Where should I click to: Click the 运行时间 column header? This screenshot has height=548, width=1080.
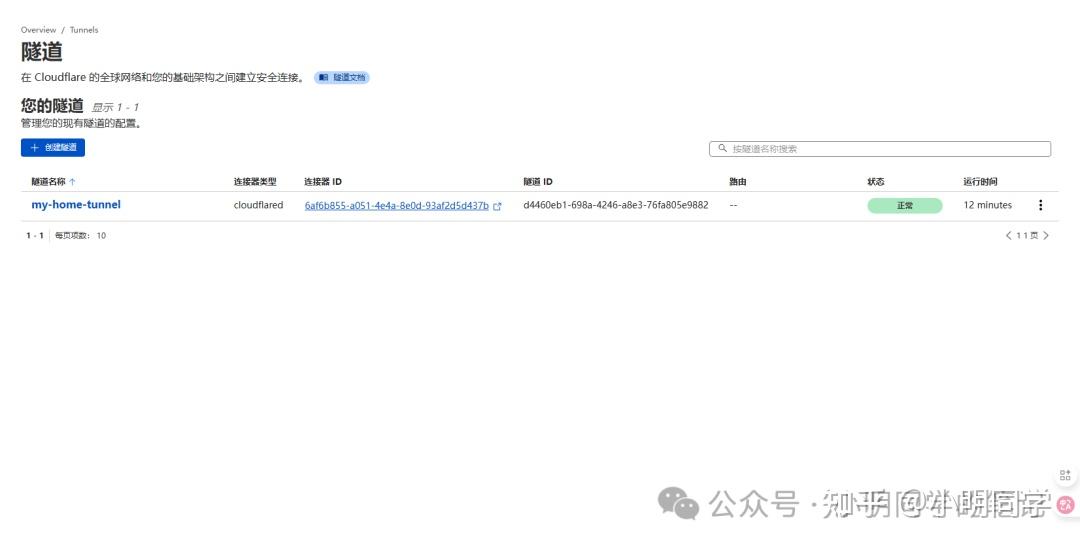pyautogui.click(x=980, y=182)
